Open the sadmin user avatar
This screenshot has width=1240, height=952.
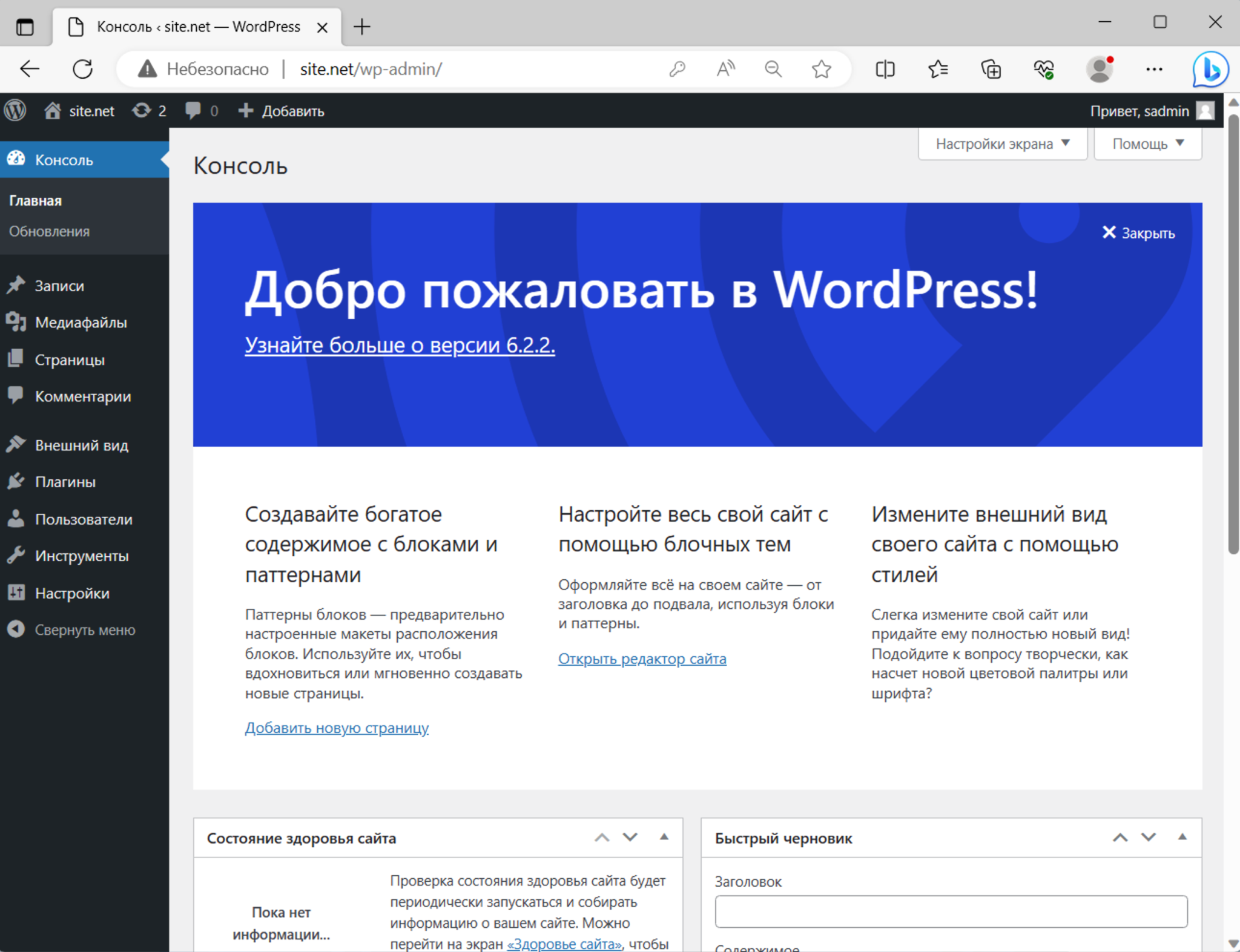pyautogui.click(x=1205, y=111)
